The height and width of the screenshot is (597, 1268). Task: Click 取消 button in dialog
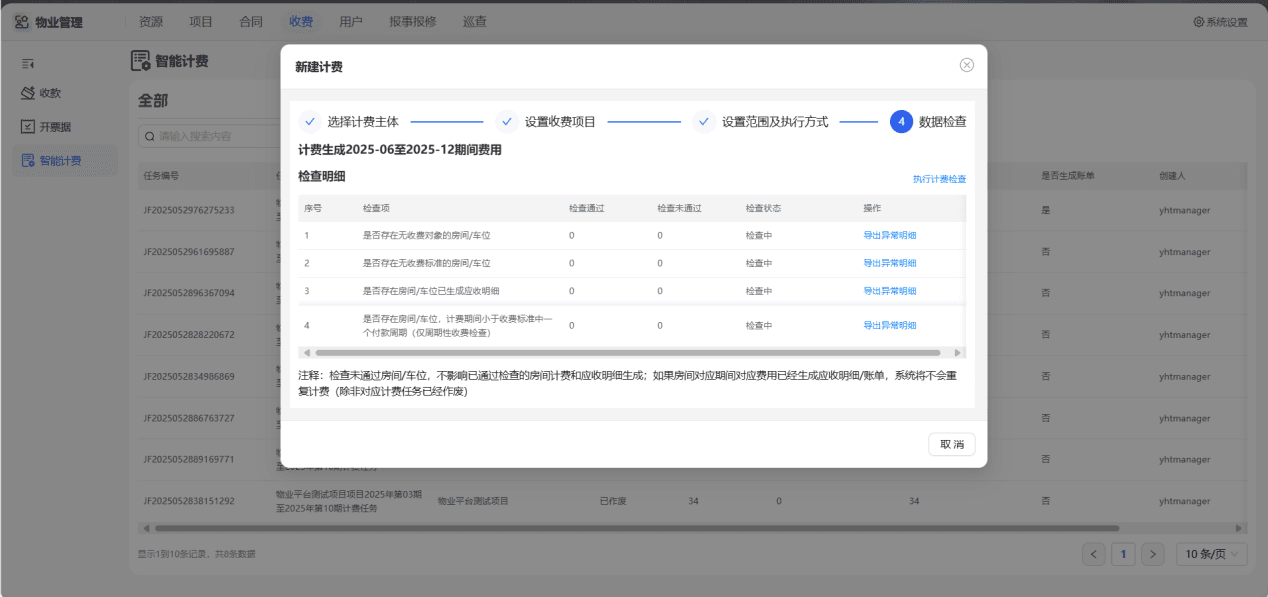[951, 444]
